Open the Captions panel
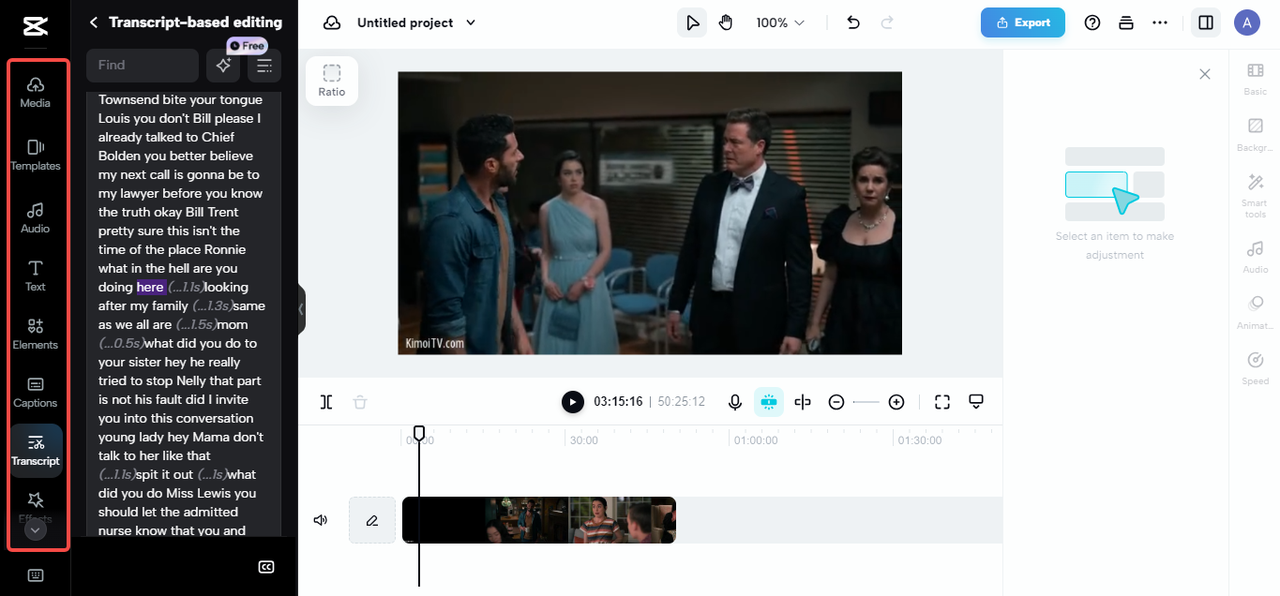The image size is (1280, 596). point(35,392)
